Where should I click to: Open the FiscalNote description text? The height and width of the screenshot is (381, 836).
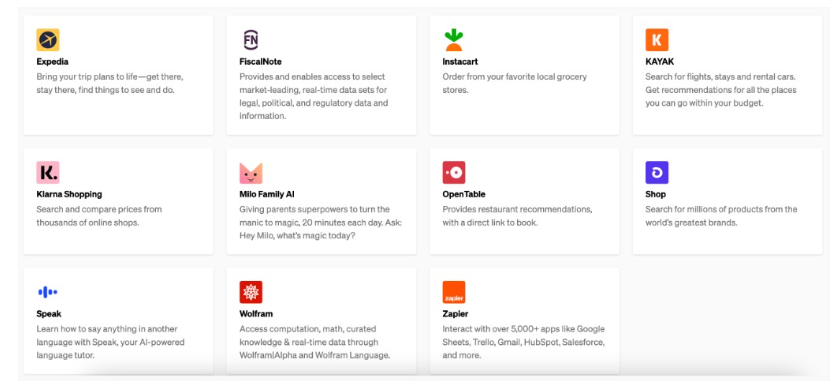click(314, 96)
